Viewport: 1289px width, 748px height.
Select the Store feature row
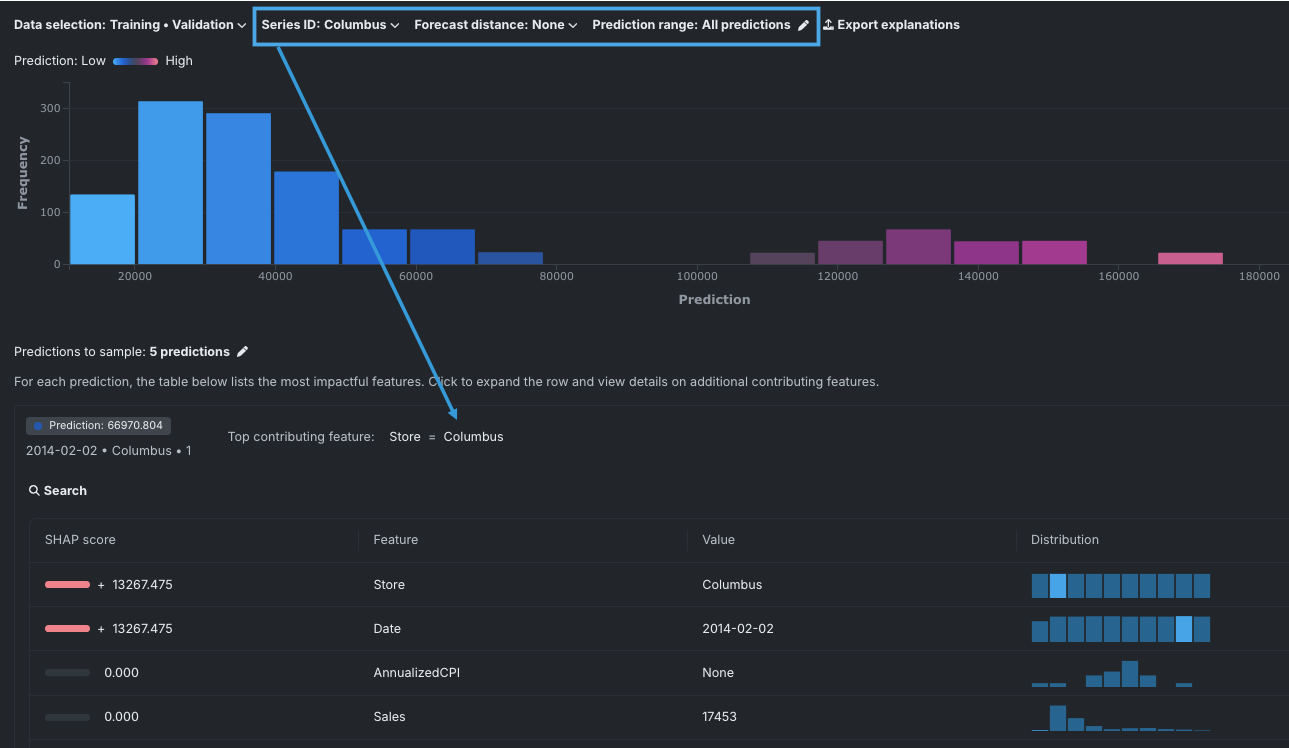[389, 585]
